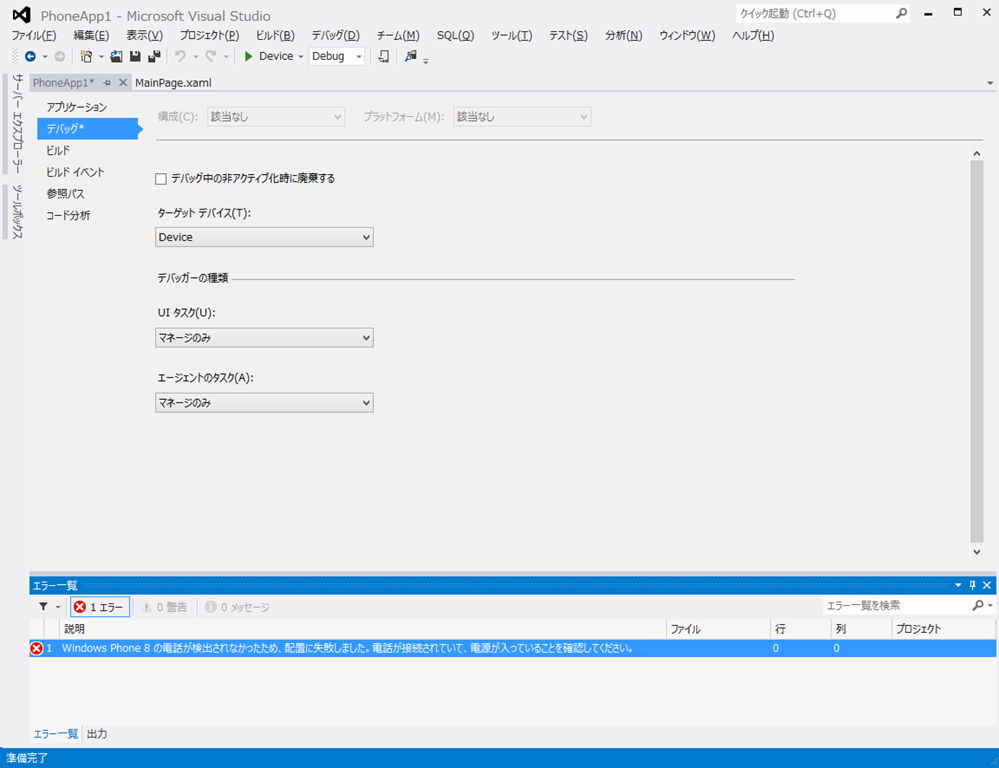Viewport: 999px width, 768px height.
Task: Expand toolbar overflow options arrow
Action: click(426, 61)
